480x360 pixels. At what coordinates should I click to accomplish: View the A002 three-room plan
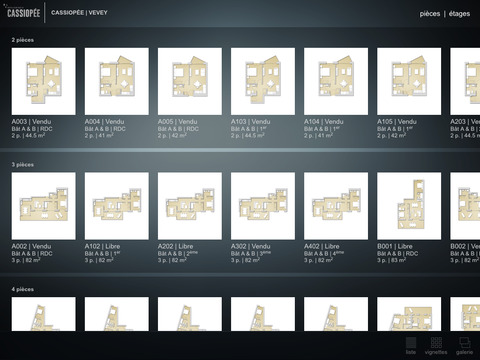[x=44, y=206]
